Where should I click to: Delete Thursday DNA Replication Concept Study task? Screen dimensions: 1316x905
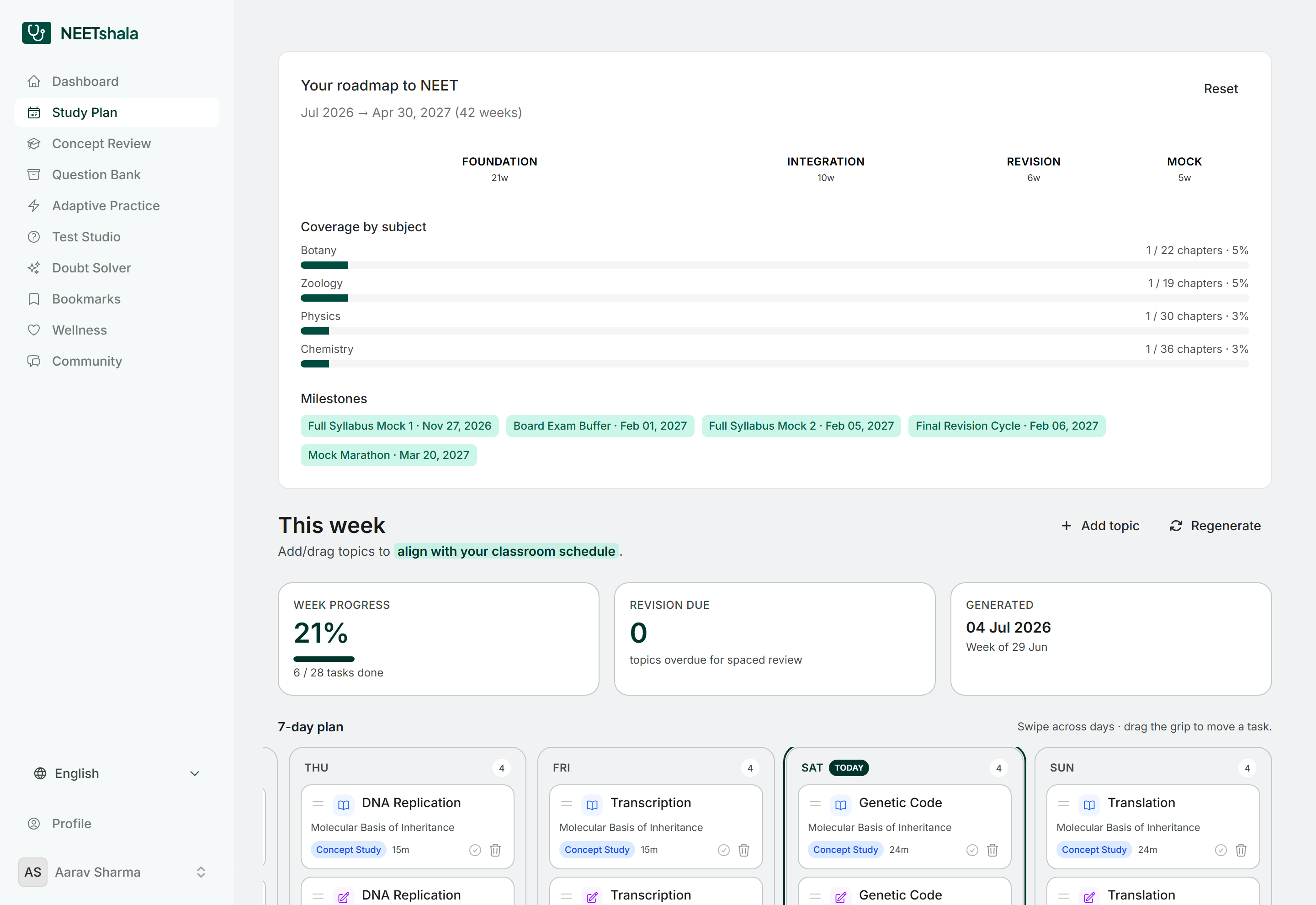click(495, 850)
